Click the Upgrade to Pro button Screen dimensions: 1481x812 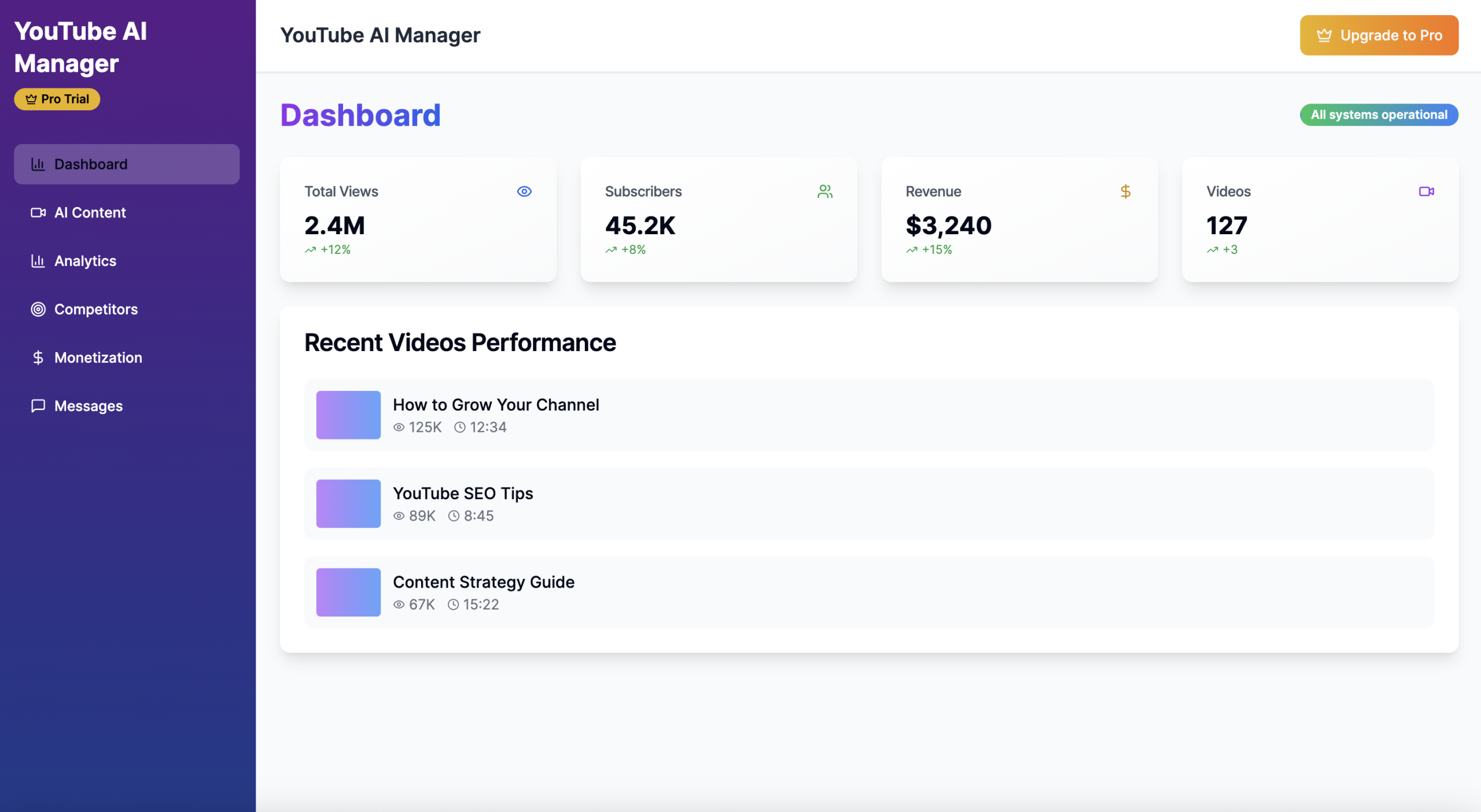1379,35
